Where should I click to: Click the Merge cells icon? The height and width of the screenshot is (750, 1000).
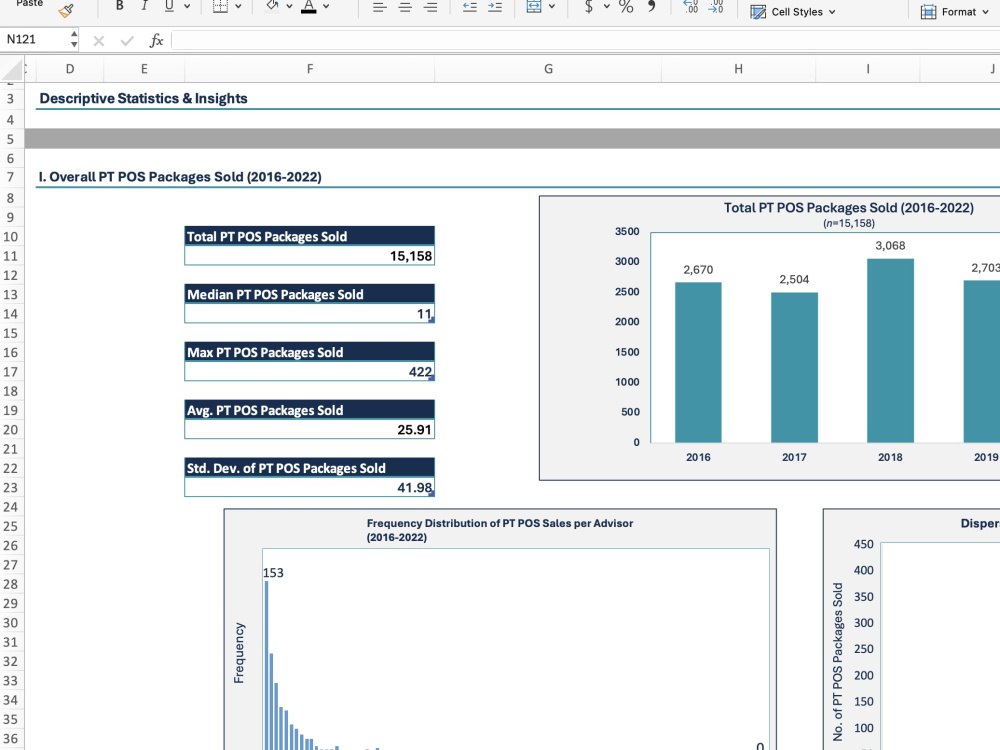(x=534, y=6)
